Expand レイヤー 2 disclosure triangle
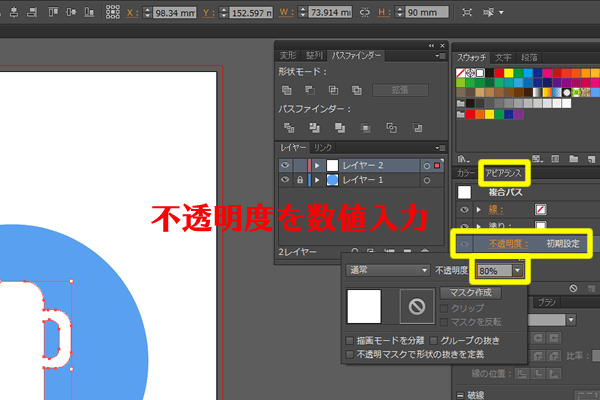This screenshot has width=600, height=400. coord(317,166)
